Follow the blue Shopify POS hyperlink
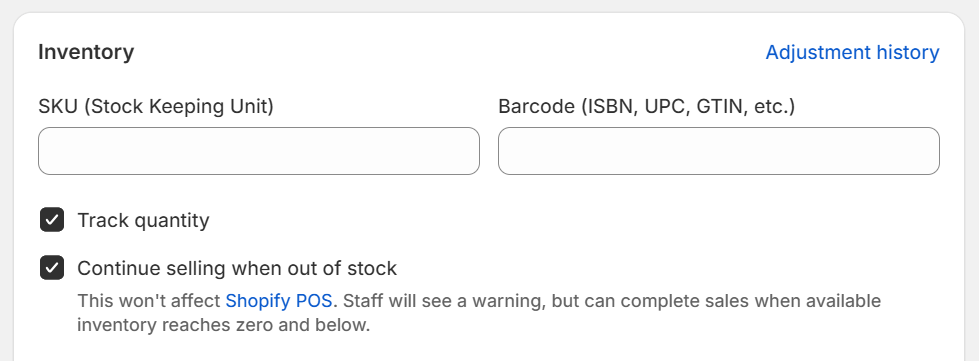Viewport: 979px width, 361px height. [278, 301]
